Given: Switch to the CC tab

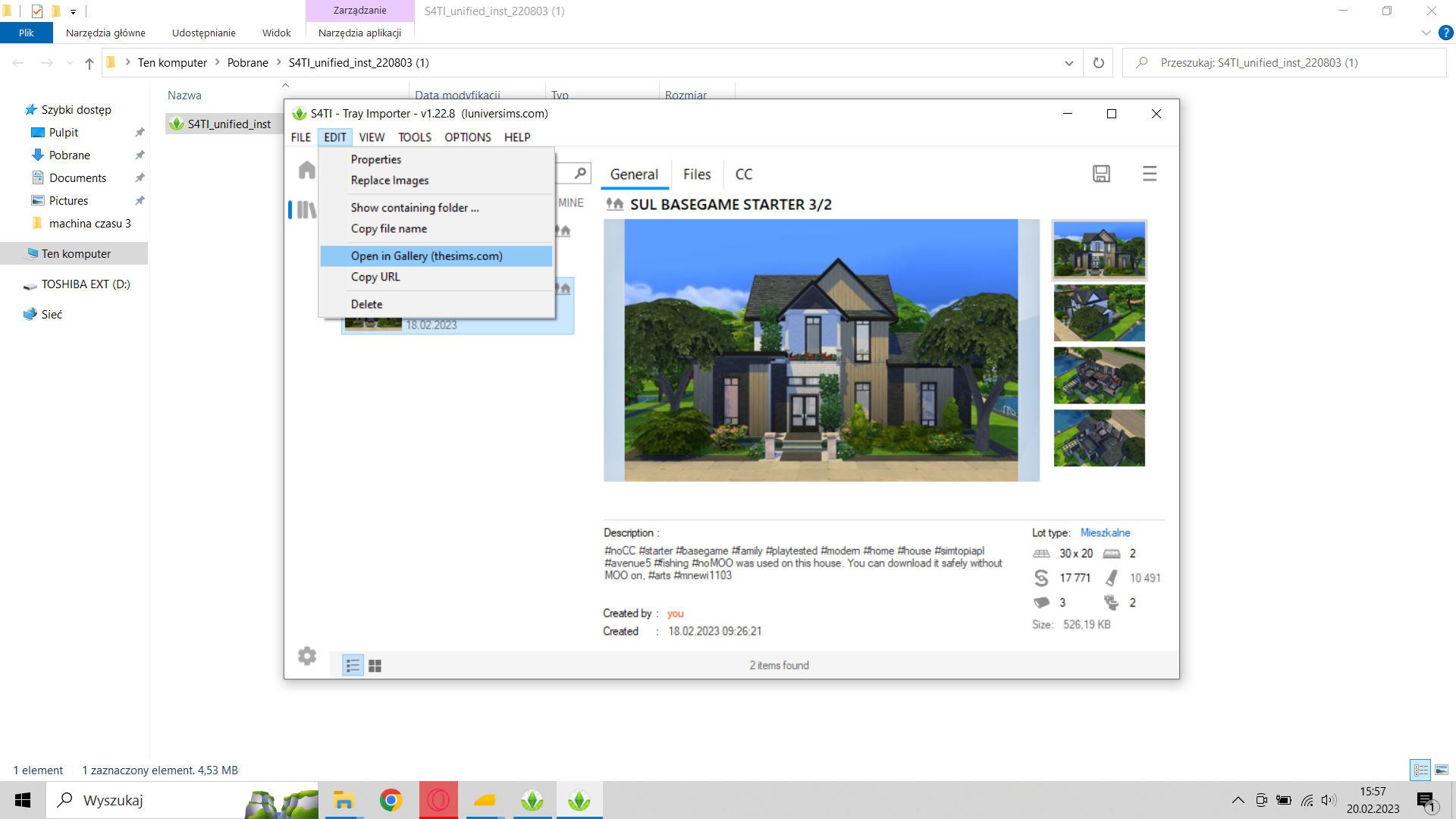Looking at the screenshot, I should point(744,174).
